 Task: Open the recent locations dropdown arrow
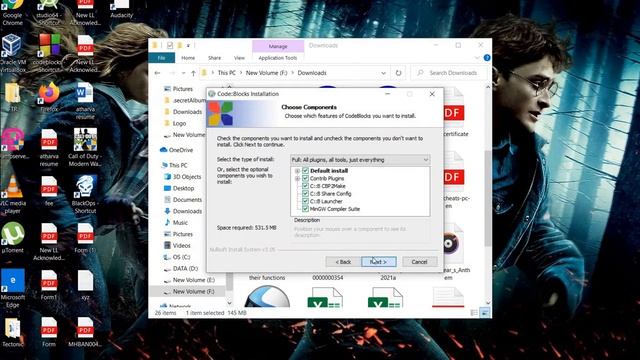pyautogui.click(x=183, y=73)
